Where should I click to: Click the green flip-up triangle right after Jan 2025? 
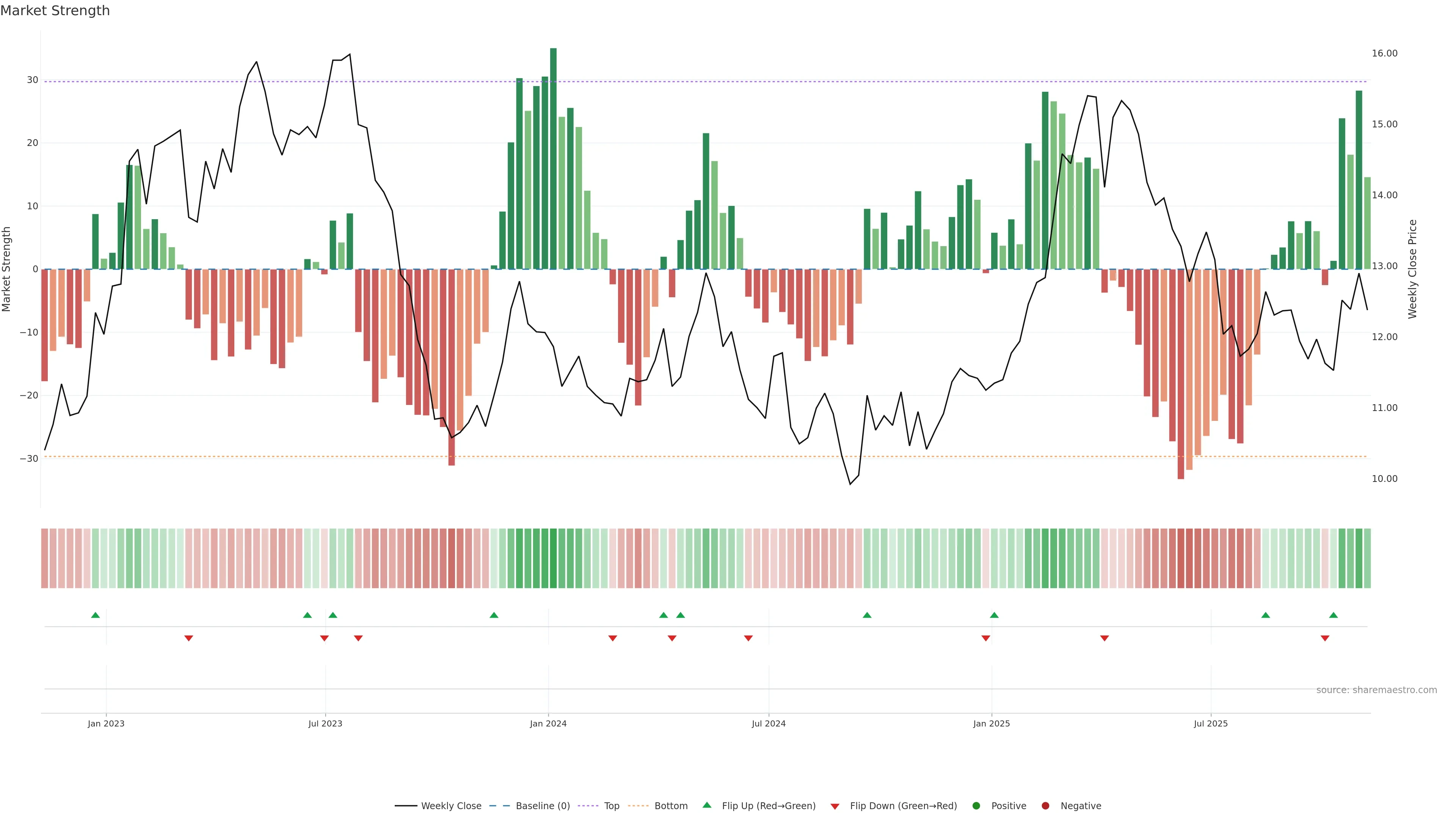pyautogui.click(x=994, y=615)
